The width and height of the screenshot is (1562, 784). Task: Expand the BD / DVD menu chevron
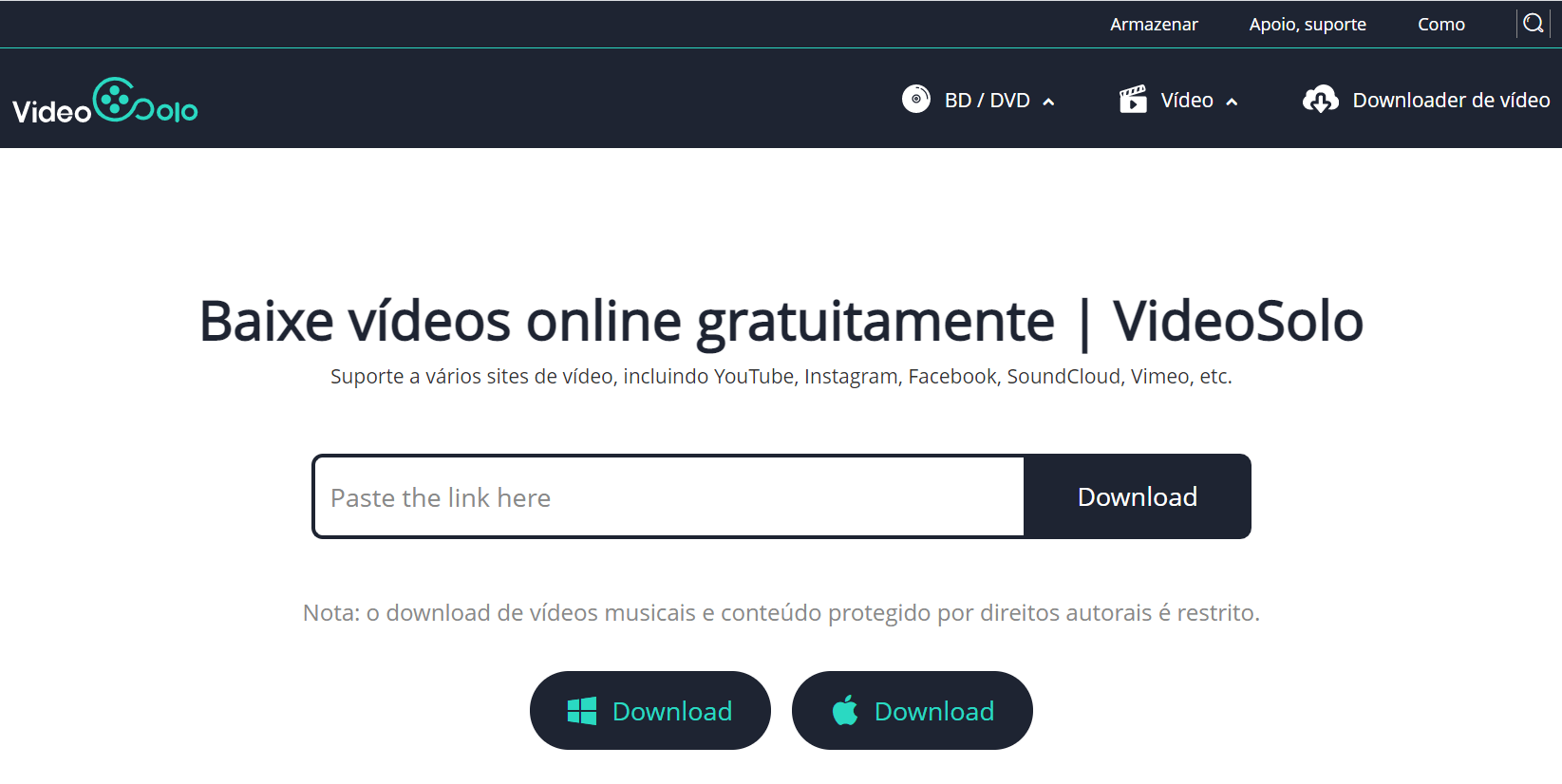pos(1048,102)
